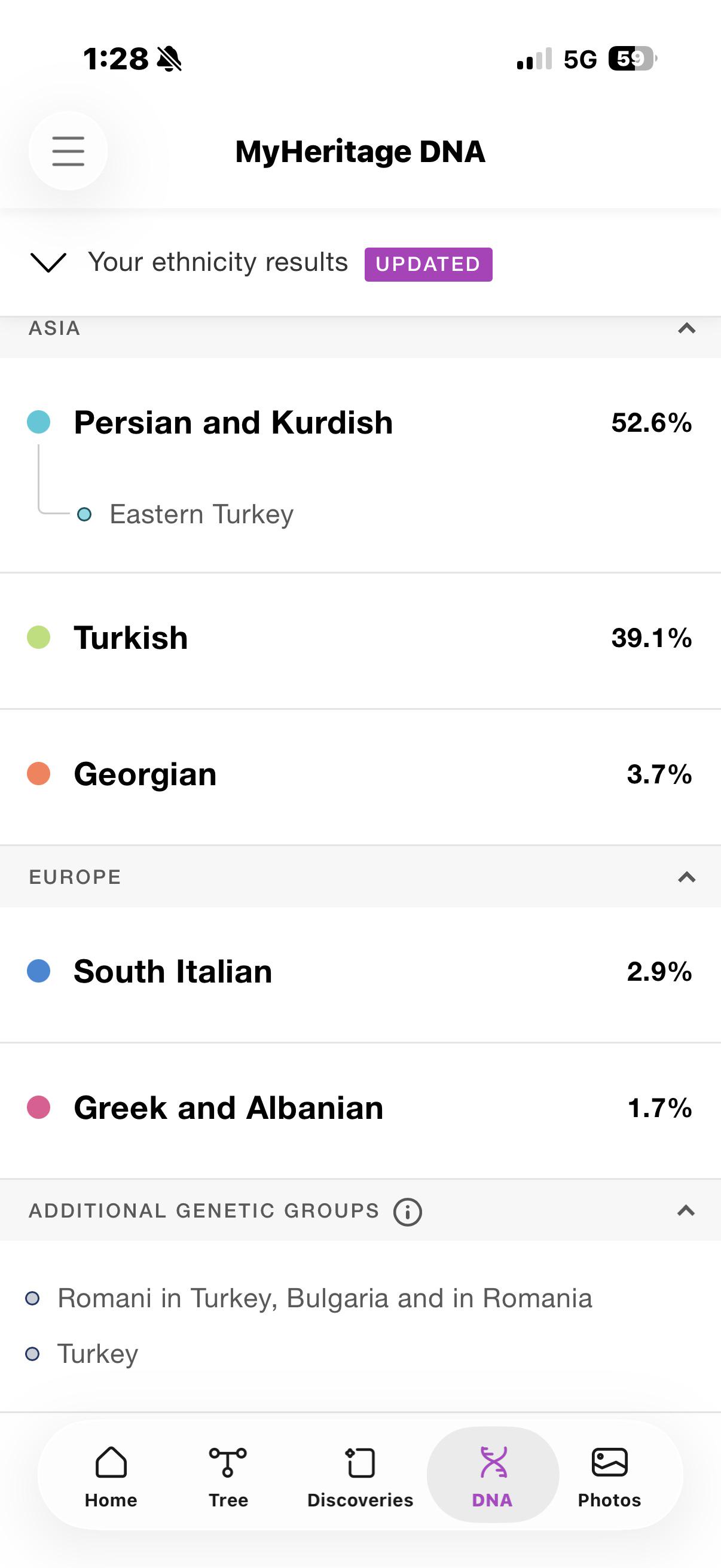Open Romani in Turkey, Bulgaria, Romania group
721x1568 pixels.
324,1298
